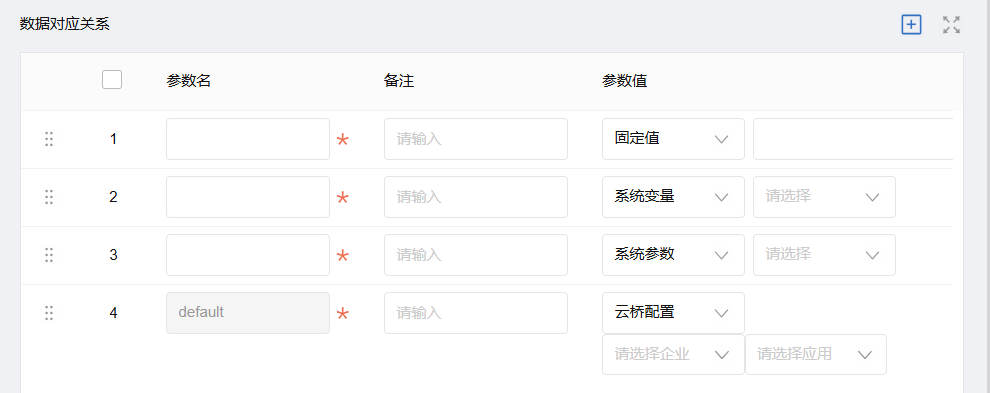
Task: Click the fullscreen expand icon
Action: coord(951,25)
